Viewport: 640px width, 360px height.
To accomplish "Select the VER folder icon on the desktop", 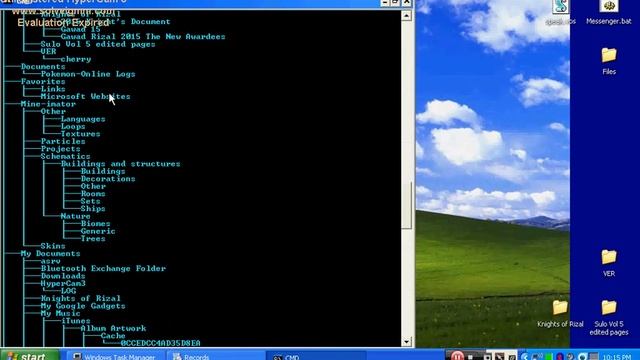I will tap(609, 263).
